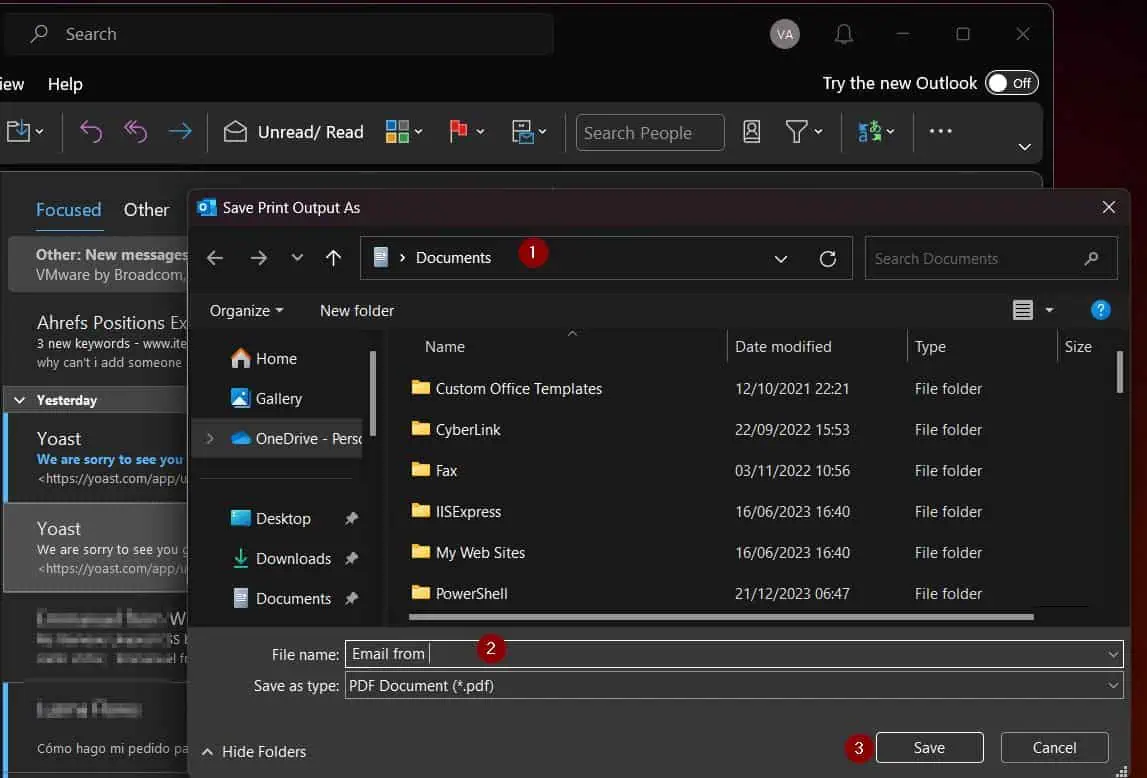Image resolution: width=1147 pixels, height=778 pixels.
Task: Click the Change your view icon
Action: coord(1023,310)
